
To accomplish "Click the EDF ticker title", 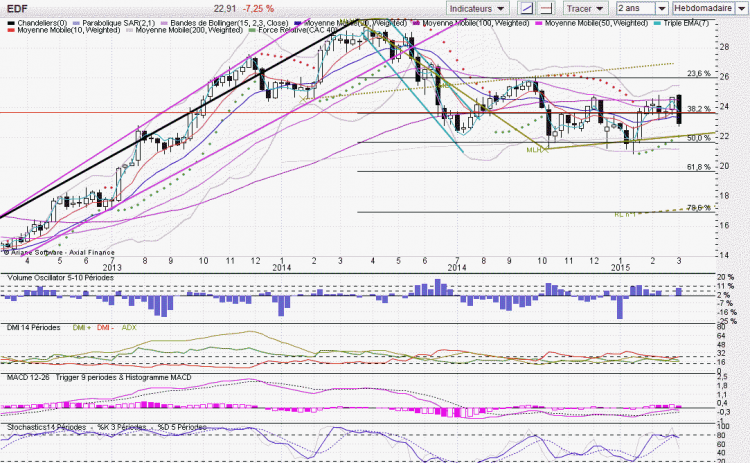I will click(x=17, y=9).
